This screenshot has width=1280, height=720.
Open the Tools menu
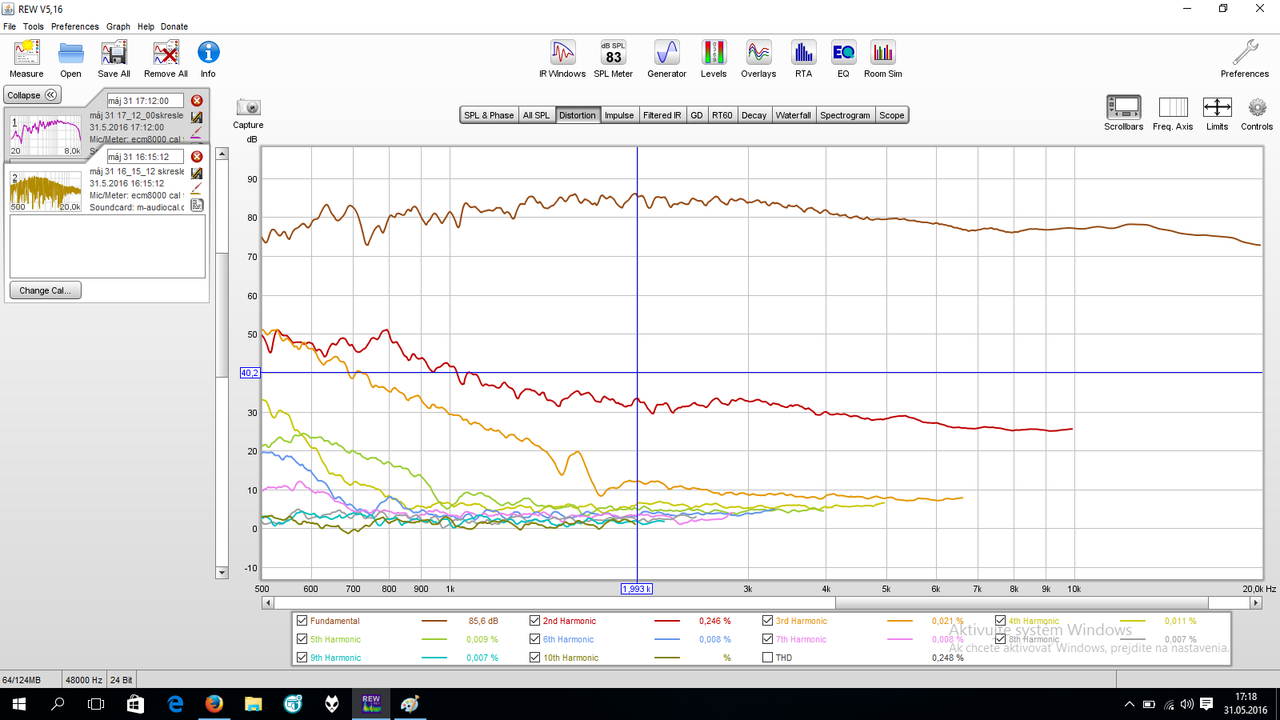tap(33, 27)
